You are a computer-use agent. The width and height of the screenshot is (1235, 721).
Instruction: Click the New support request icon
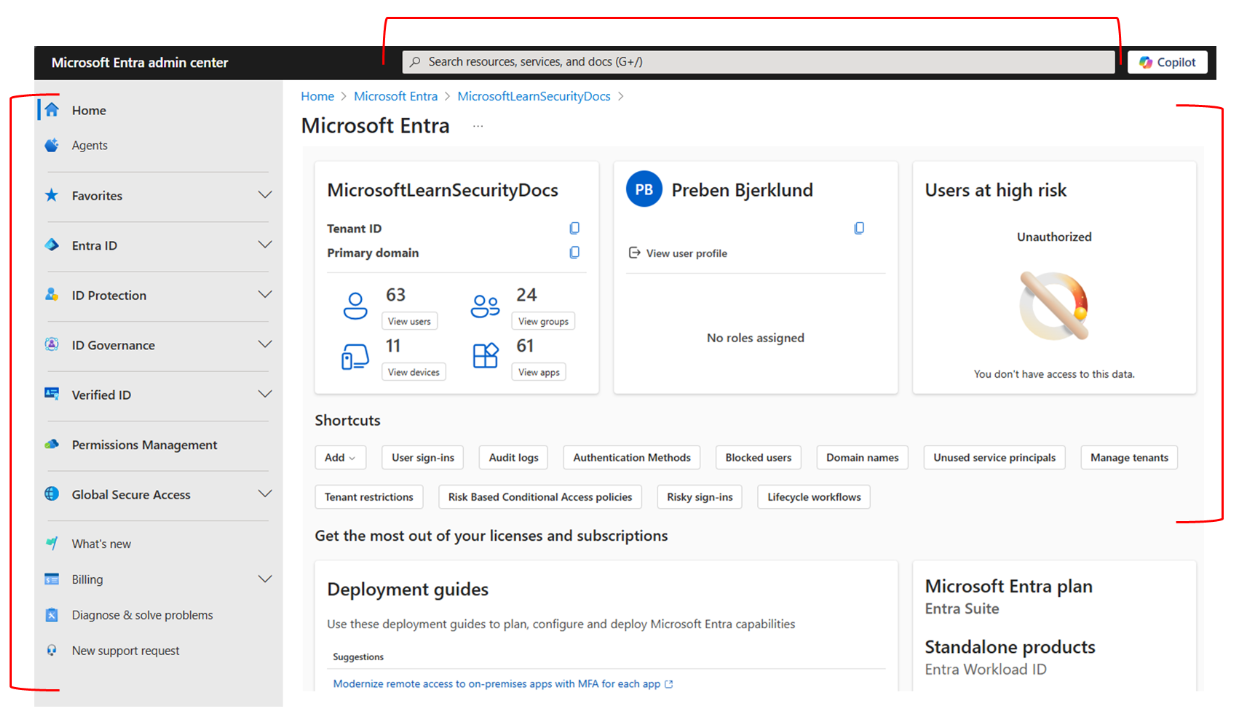click(x=52, y=650)
